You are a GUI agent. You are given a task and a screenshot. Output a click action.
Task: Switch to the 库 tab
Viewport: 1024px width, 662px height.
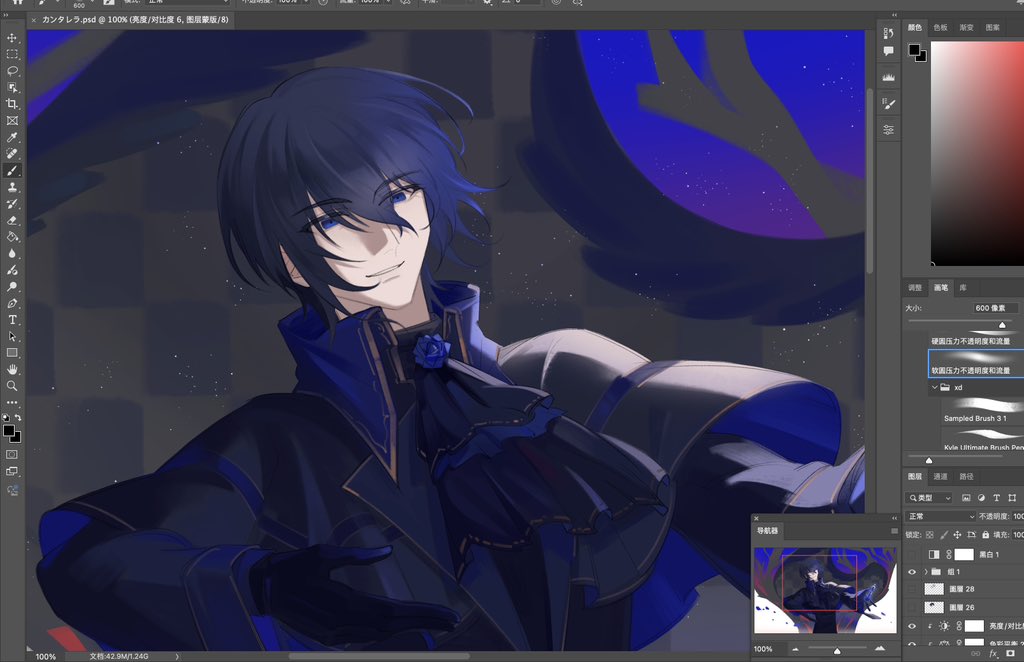(x=963, y=287)
